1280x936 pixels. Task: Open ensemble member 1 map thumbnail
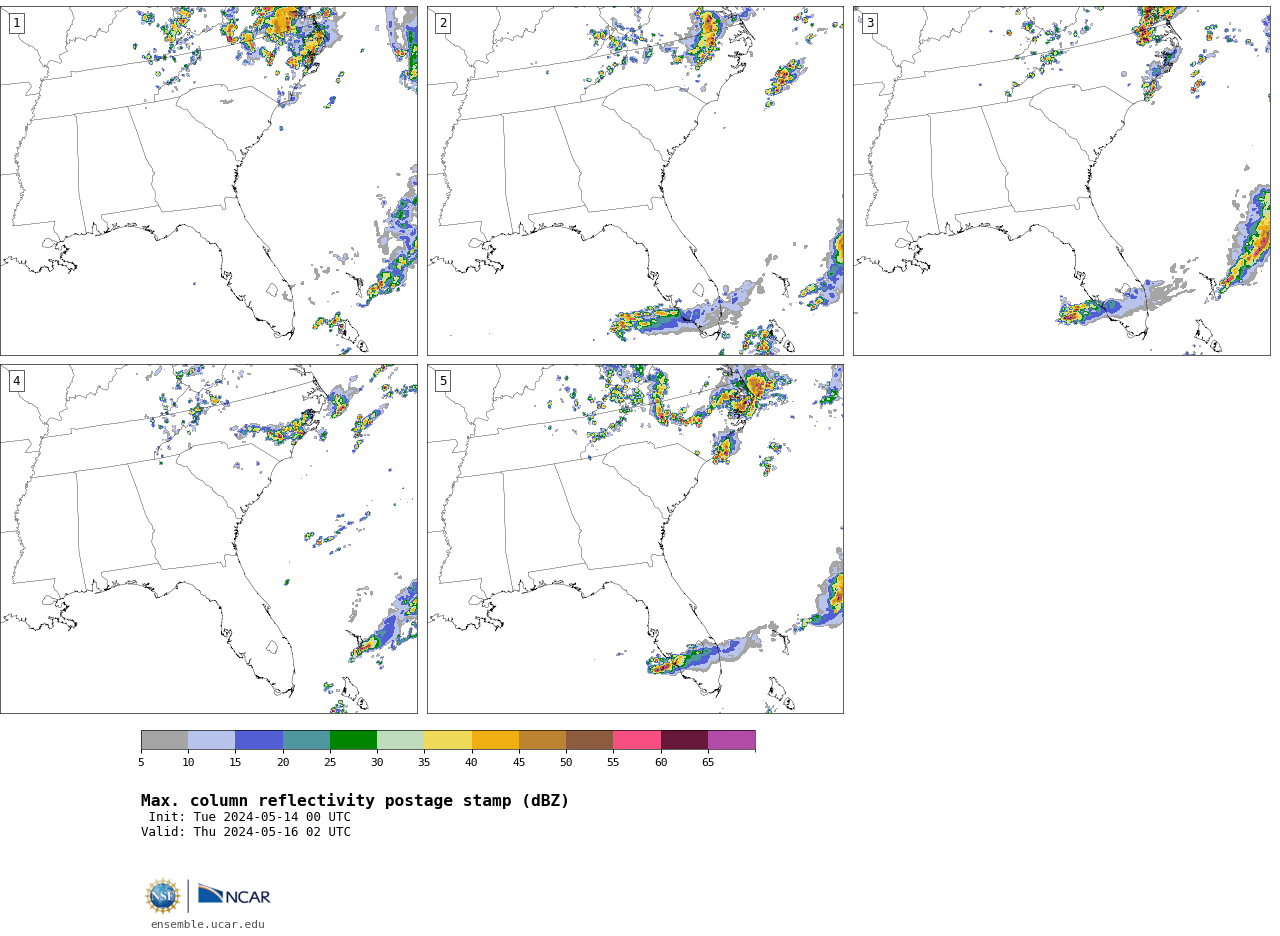point(209,181)
